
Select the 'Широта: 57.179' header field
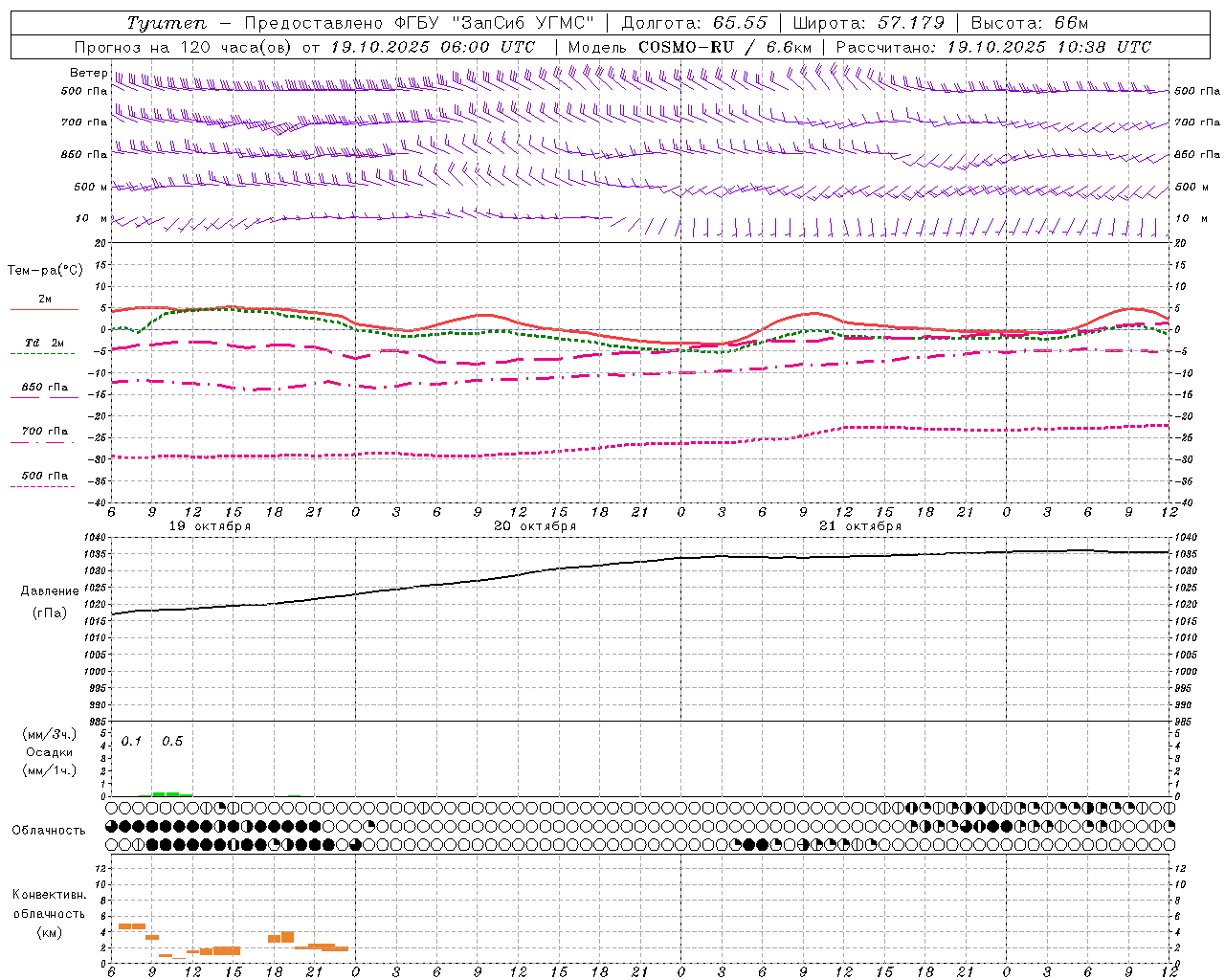(x=869, y=23)
